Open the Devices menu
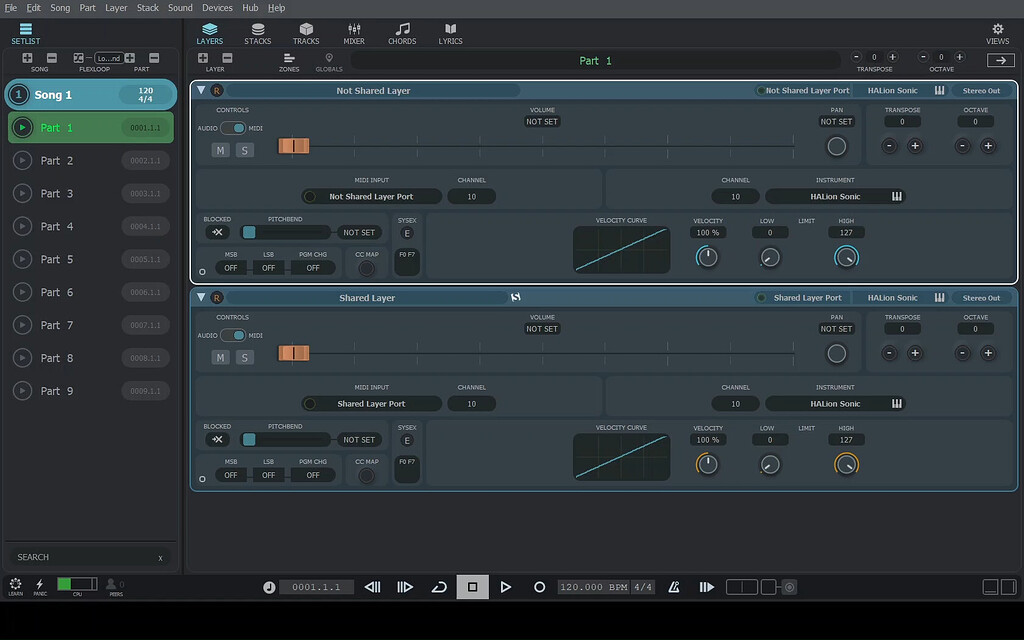Screen dimensions: 1024x640 point(217,8)
